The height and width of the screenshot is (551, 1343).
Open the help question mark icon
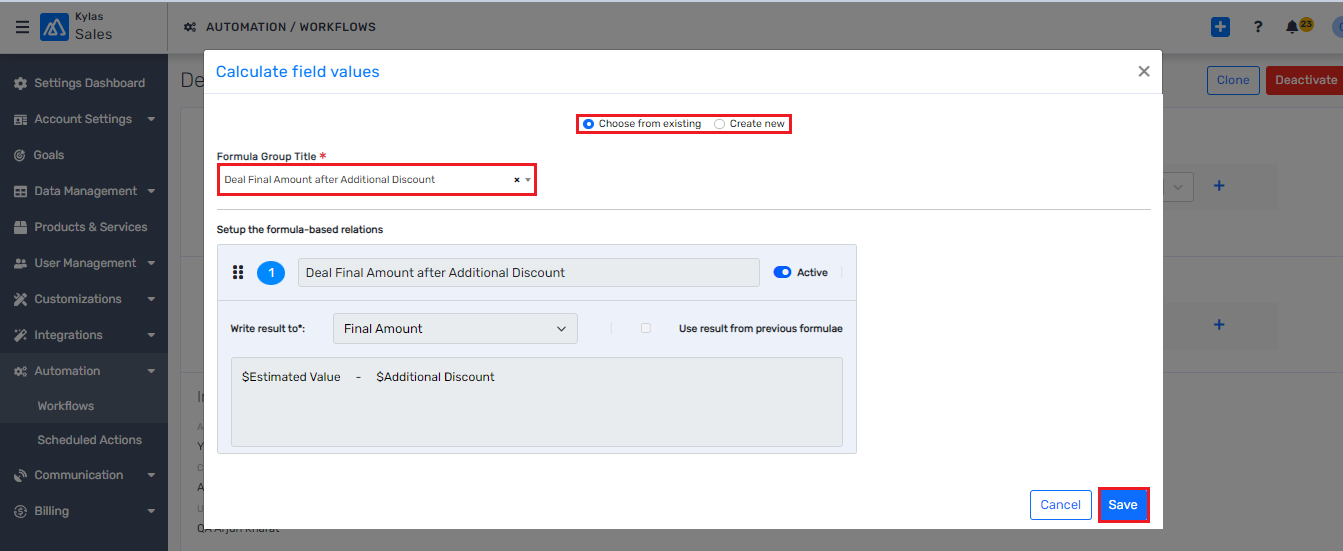1258,27
